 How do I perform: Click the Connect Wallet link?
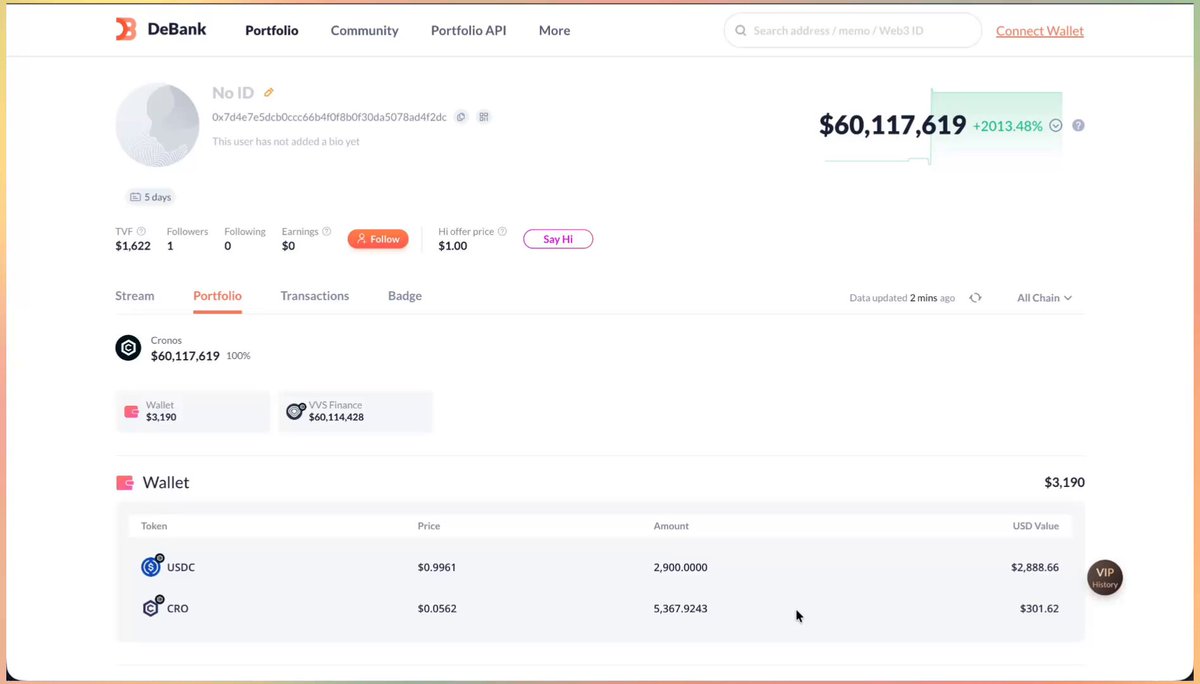pyautogui.click(x=1040, y=31)
